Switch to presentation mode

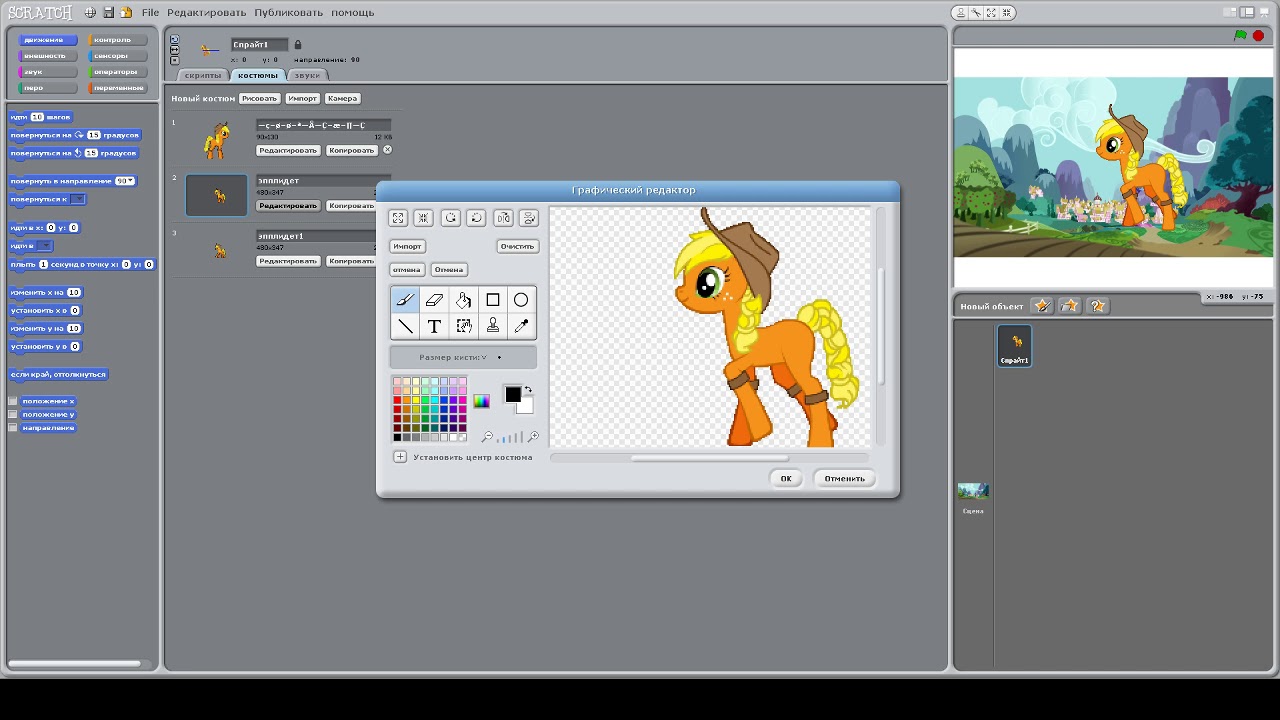point(1264,13)
